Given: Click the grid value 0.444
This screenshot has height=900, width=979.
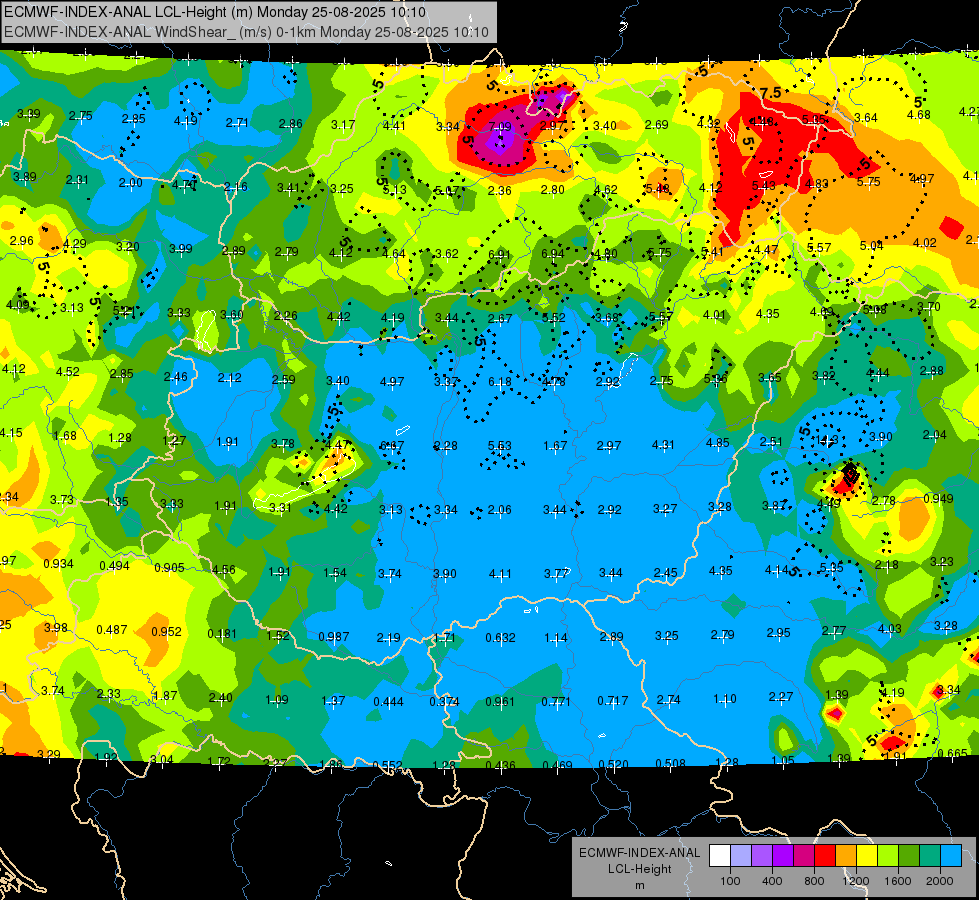Looking at the screenshot, I should coord(388,702).
